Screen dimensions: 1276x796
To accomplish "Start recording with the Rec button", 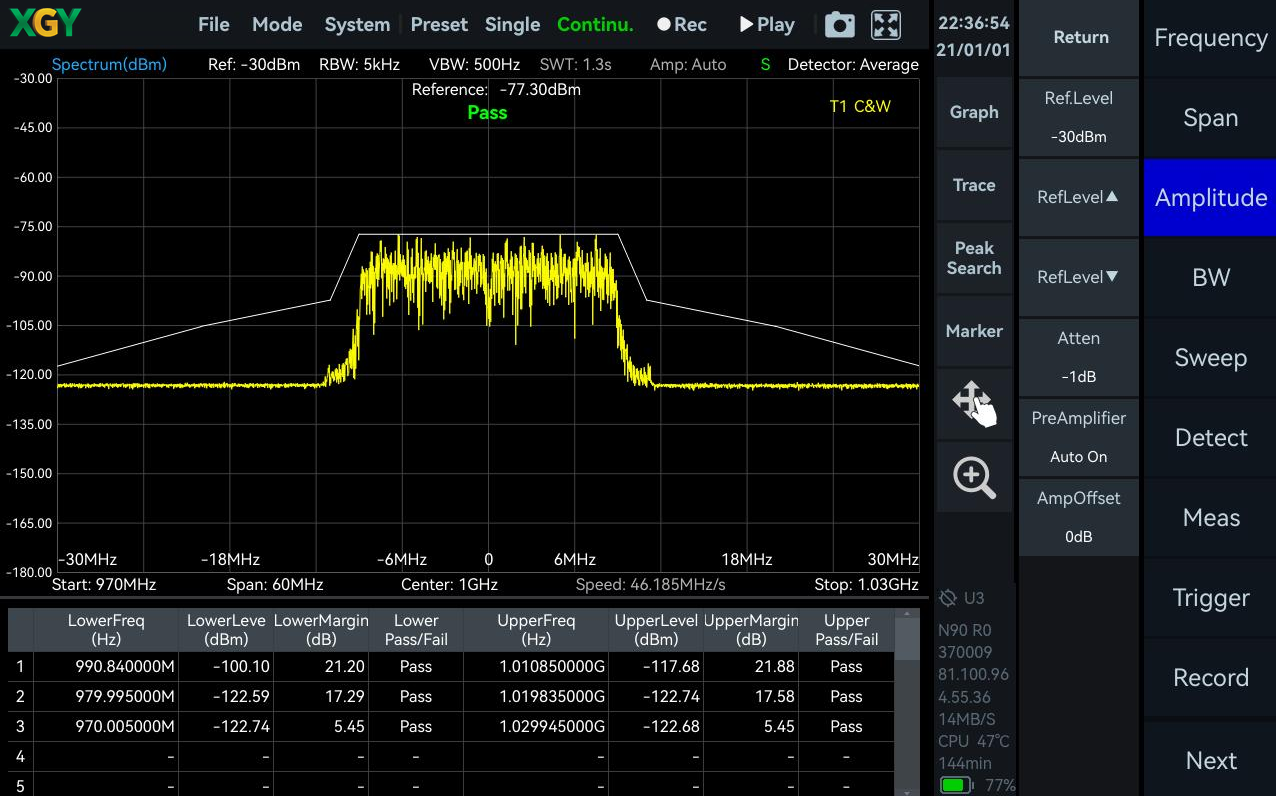I will (x=682, y=25).
